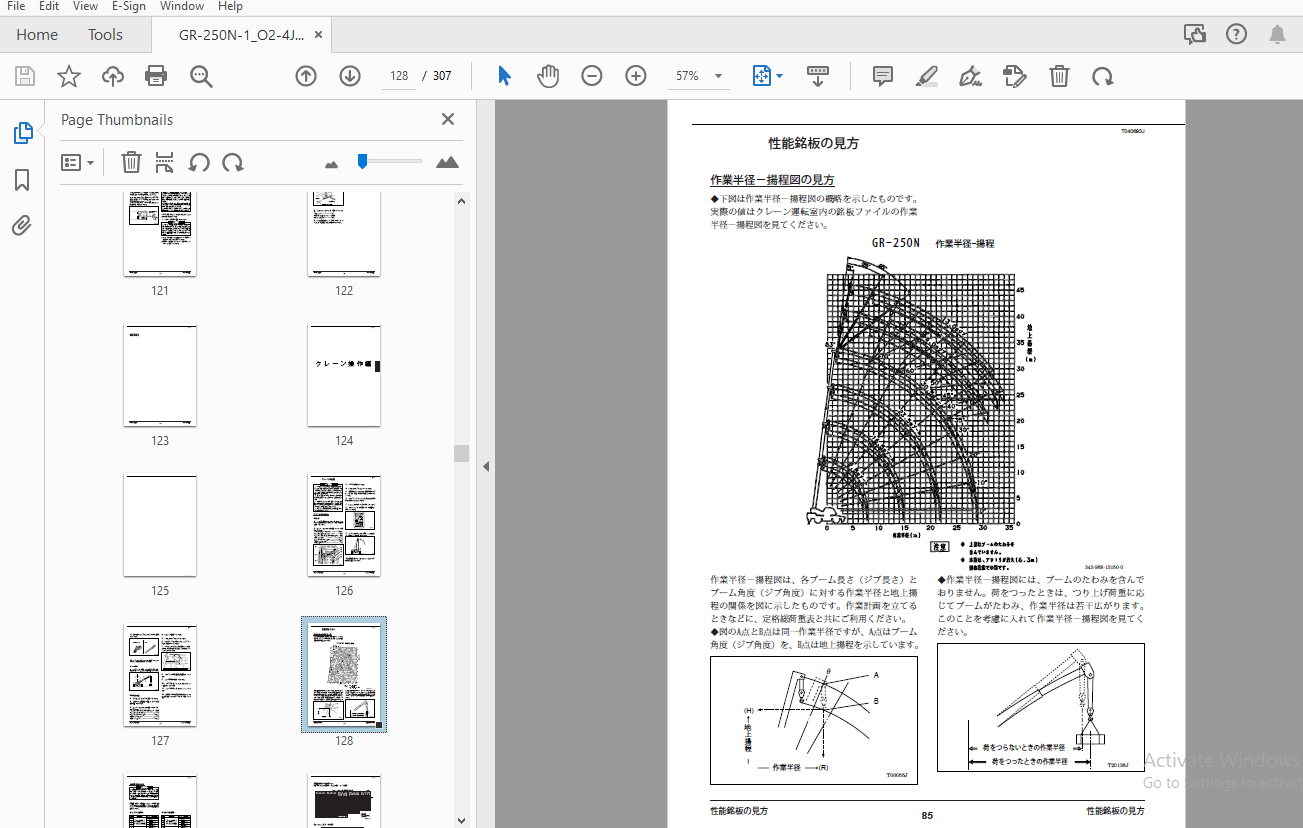Print the document with the printer icon

(x=156, y=76)
